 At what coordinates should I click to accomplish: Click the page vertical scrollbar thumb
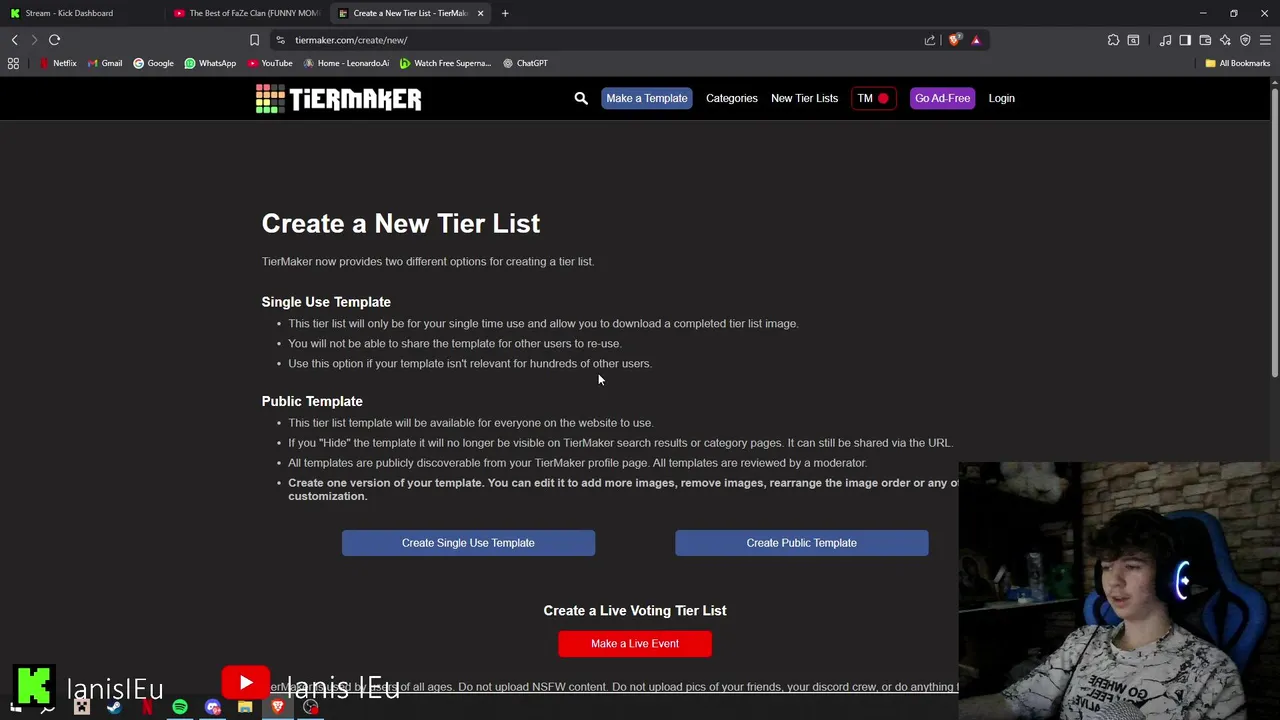(1275, 234)
